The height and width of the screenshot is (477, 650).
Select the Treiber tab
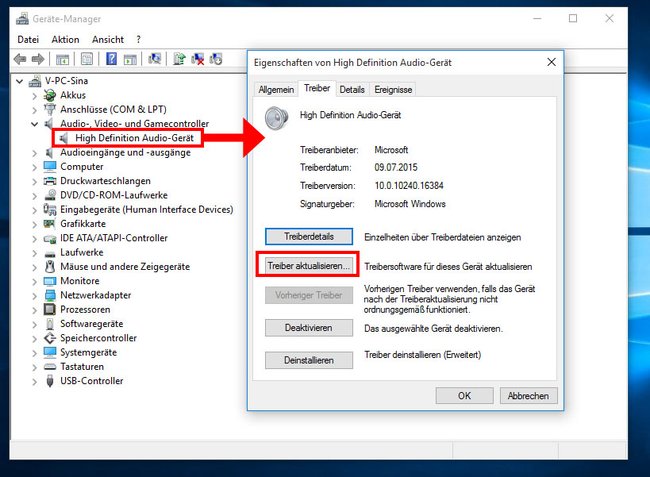point(317,88)
